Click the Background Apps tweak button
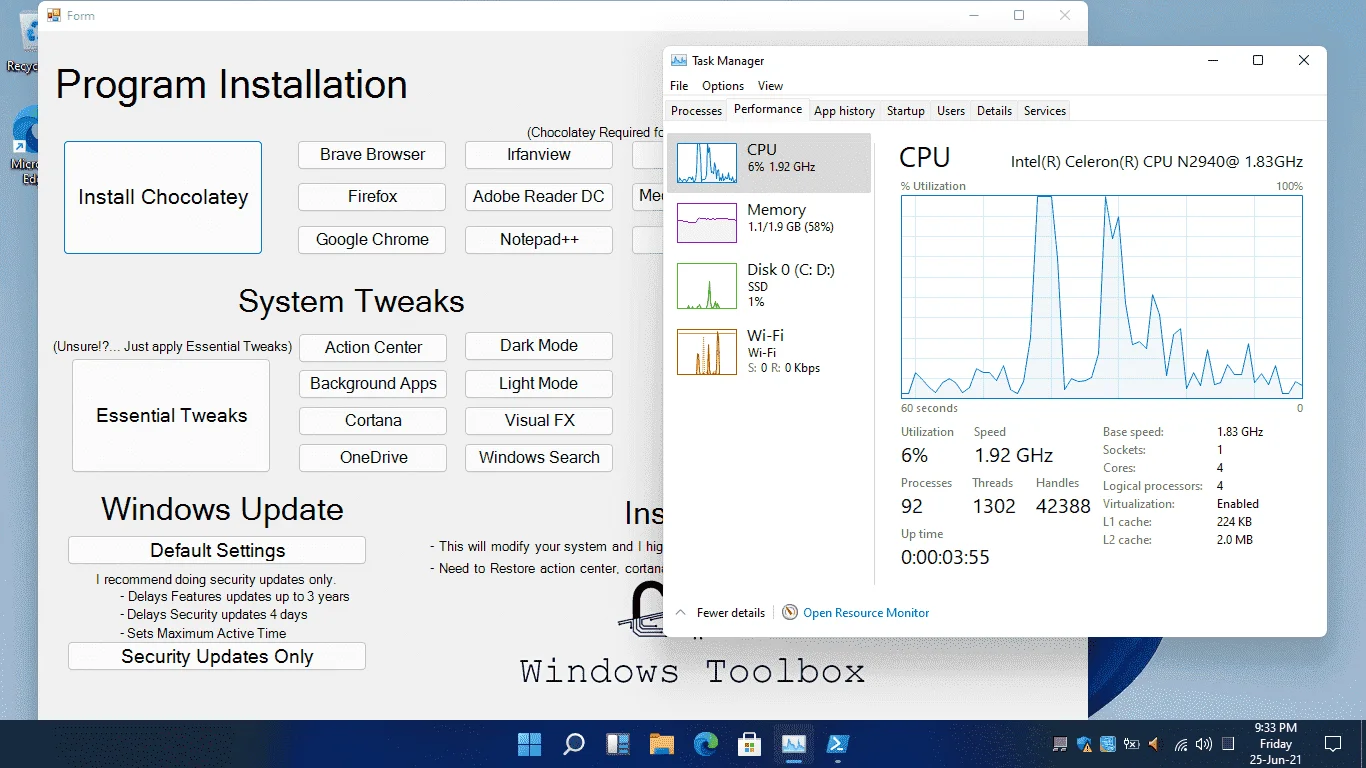This screenshot has width=1366, height=768. coord(373,384)
